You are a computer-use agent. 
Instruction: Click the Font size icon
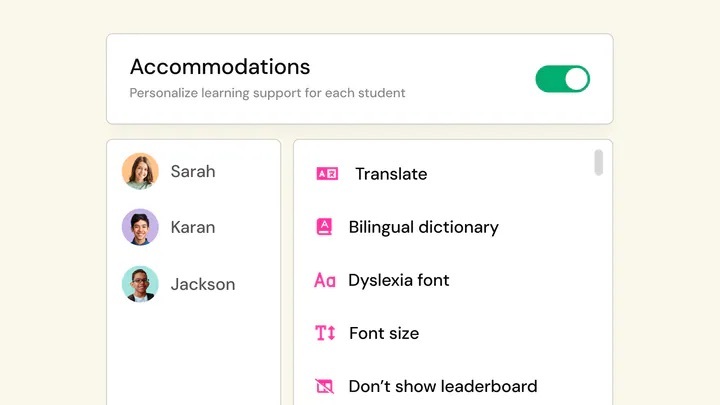325,333
